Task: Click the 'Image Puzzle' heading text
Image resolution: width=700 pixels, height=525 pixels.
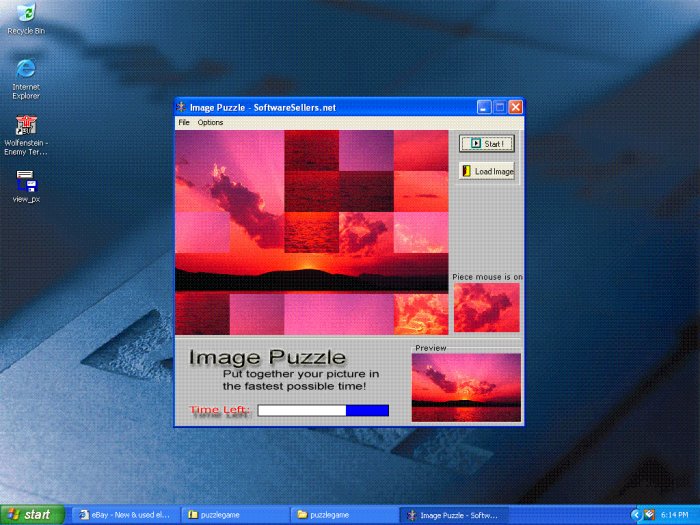Action: tap(267, 358)
